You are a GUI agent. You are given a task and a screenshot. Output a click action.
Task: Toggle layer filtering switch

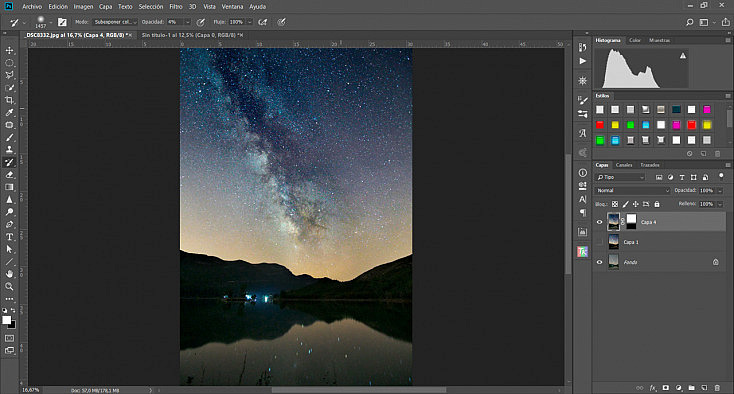pos(721,176)
